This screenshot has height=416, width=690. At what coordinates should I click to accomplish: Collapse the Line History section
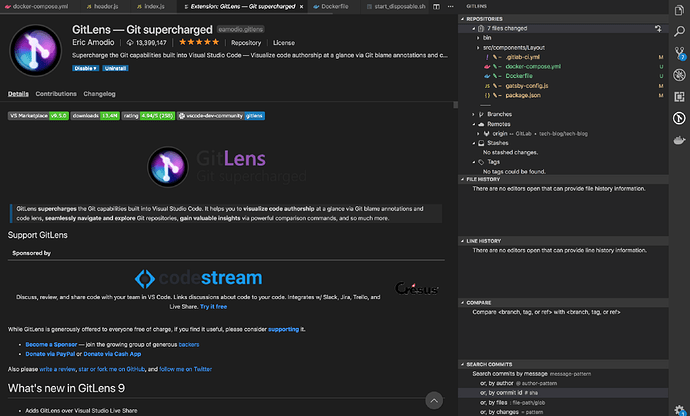(x=462, y=241)
